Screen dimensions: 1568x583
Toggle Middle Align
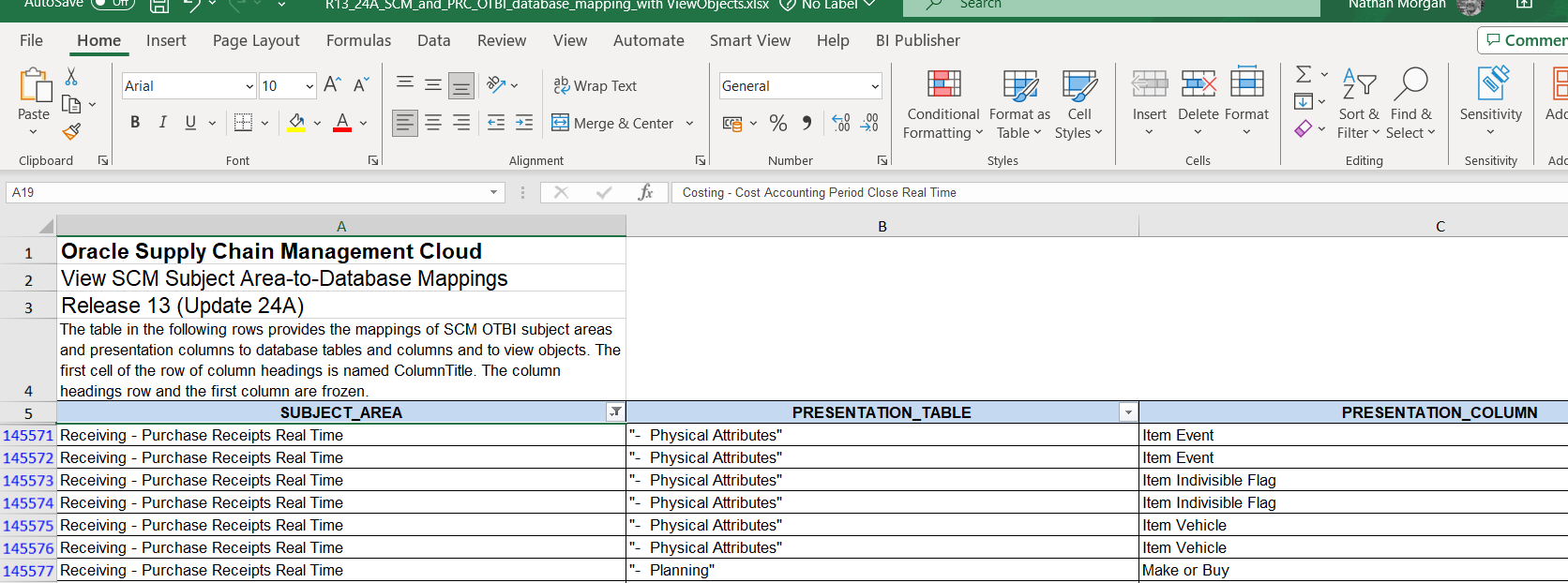[433, 85]
